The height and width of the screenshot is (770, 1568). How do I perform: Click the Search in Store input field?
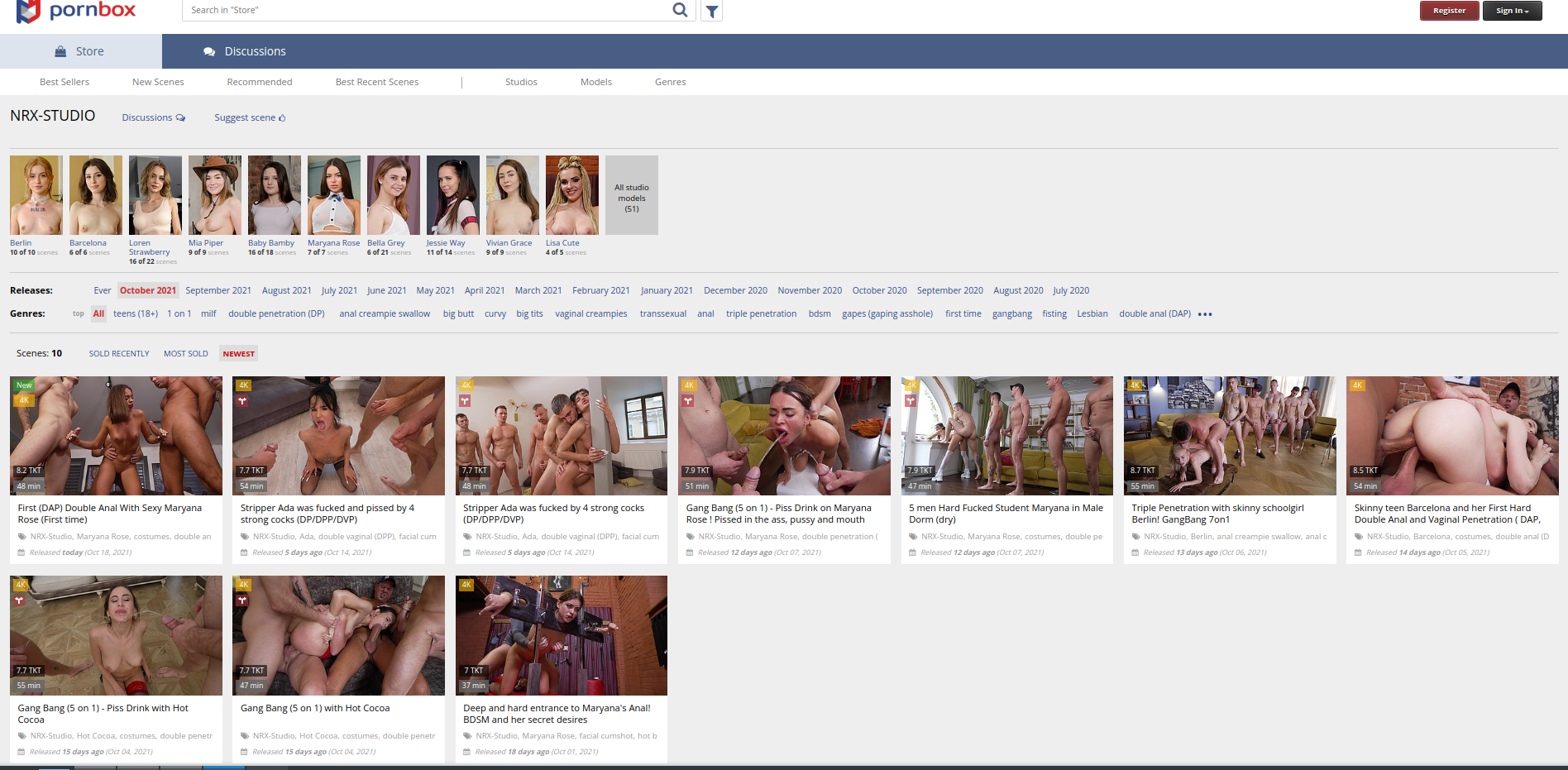pyautogui.click(x=426, y=10)
